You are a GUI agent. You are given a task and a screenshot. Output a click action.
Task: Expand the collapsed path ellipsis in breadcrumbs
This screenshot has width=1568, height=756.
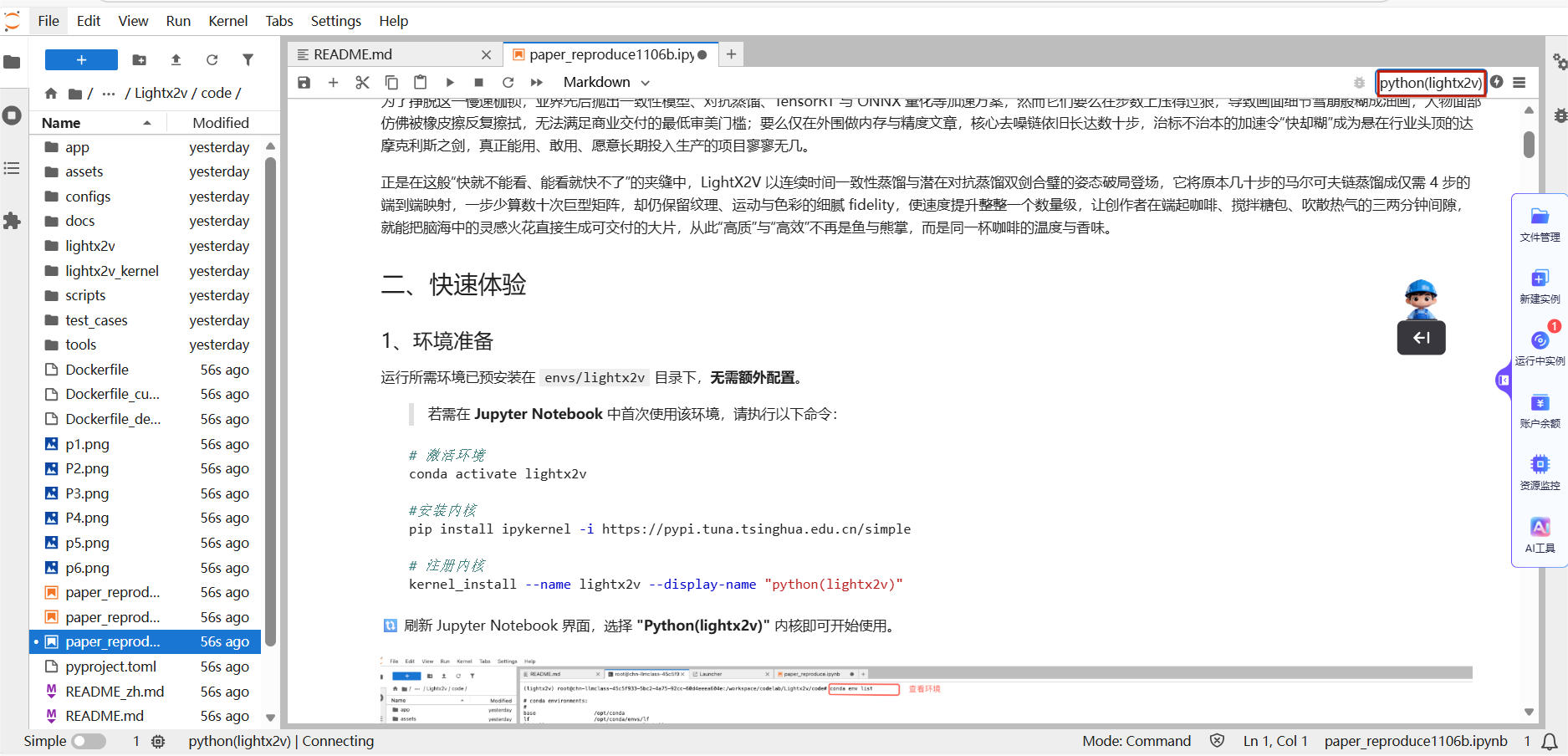click(109, 93)
